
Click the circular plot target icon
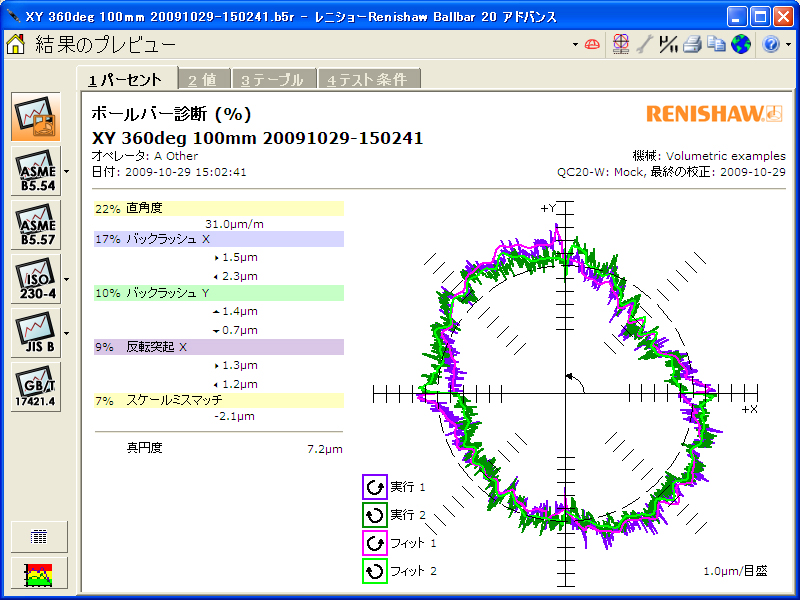click(621, 44)
